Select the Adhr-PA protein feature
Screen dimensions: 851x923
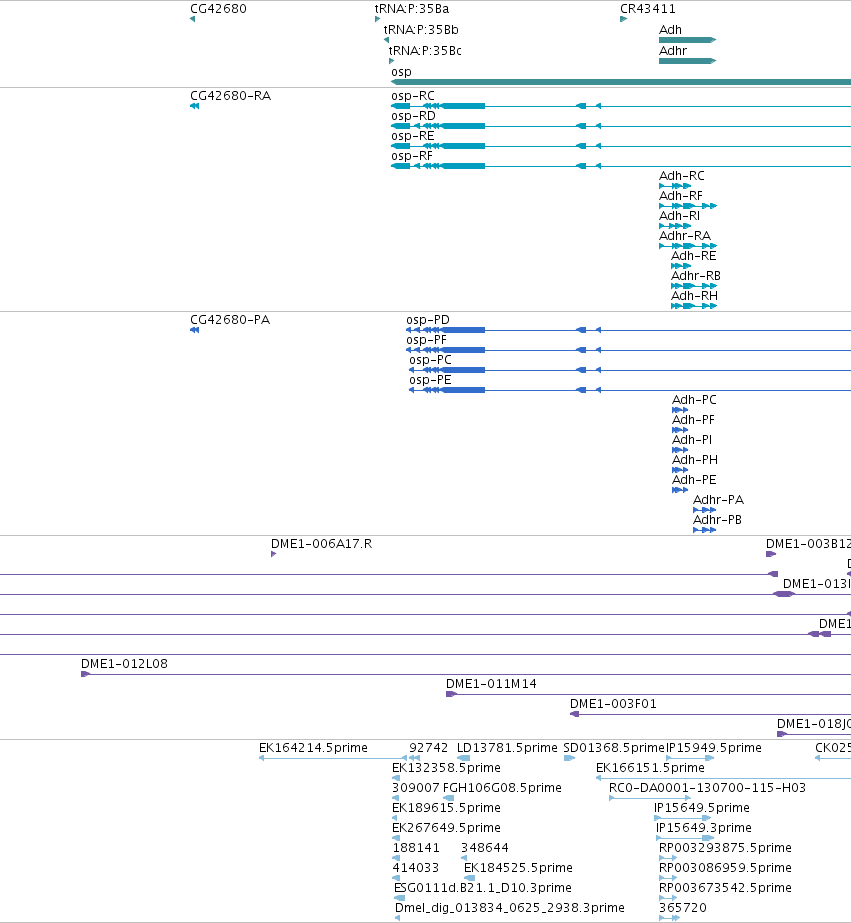[x=704, y=510]
